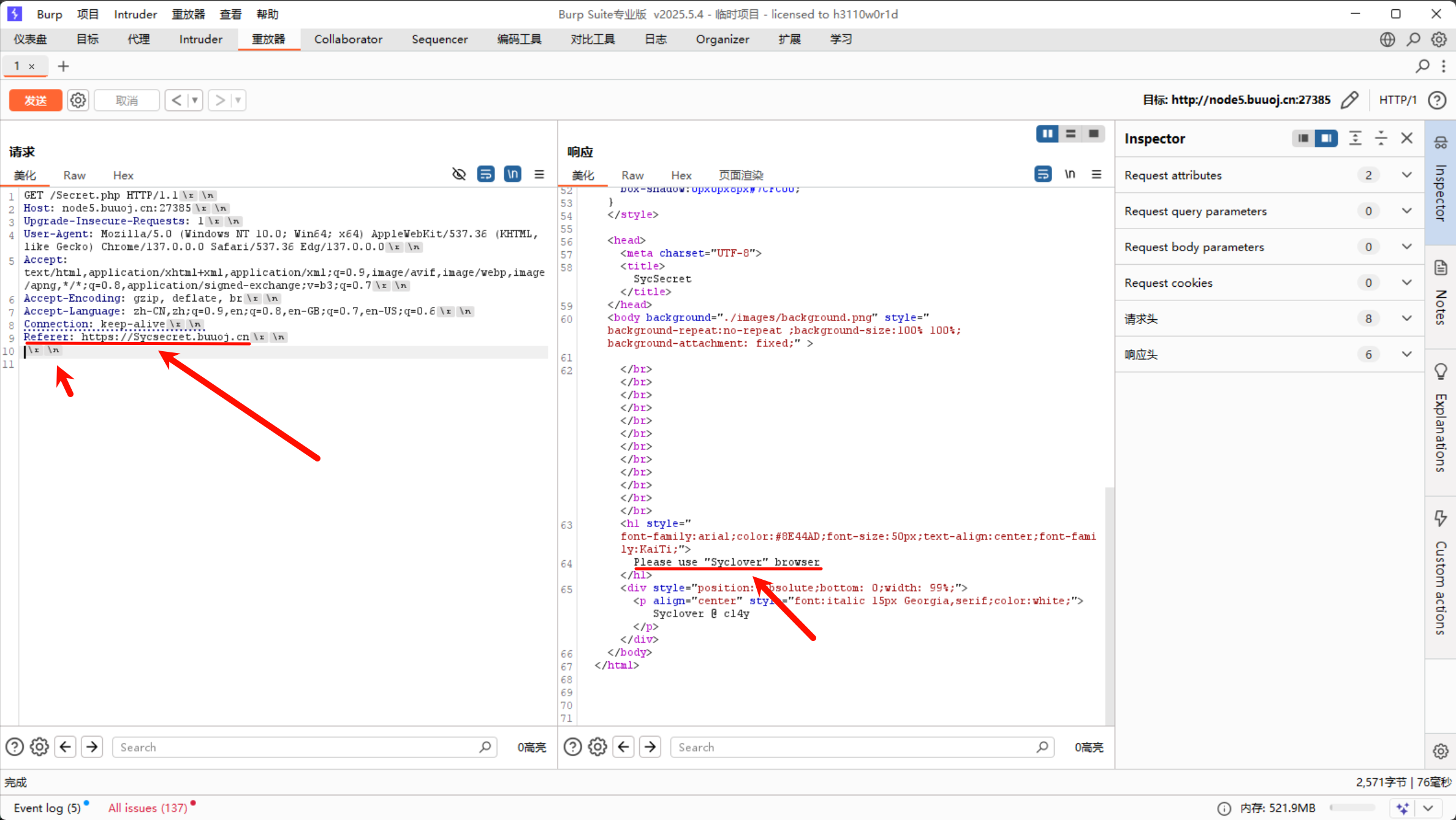
Task: Open request send options gear icon
Action: point(78,101)
